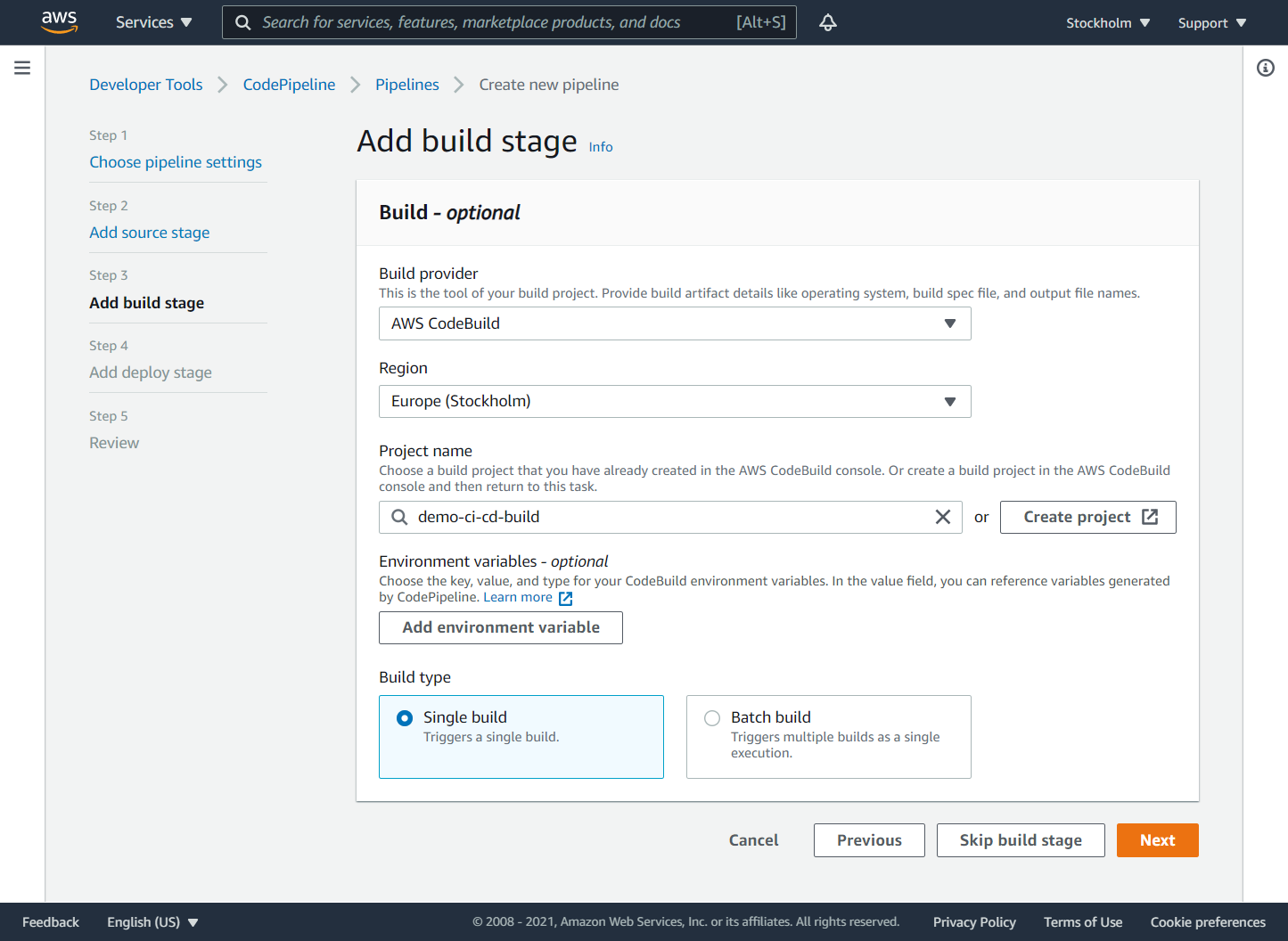Go to Developer Tools breadcrumb
This screenshot has height=941, width=1288.
146,85
